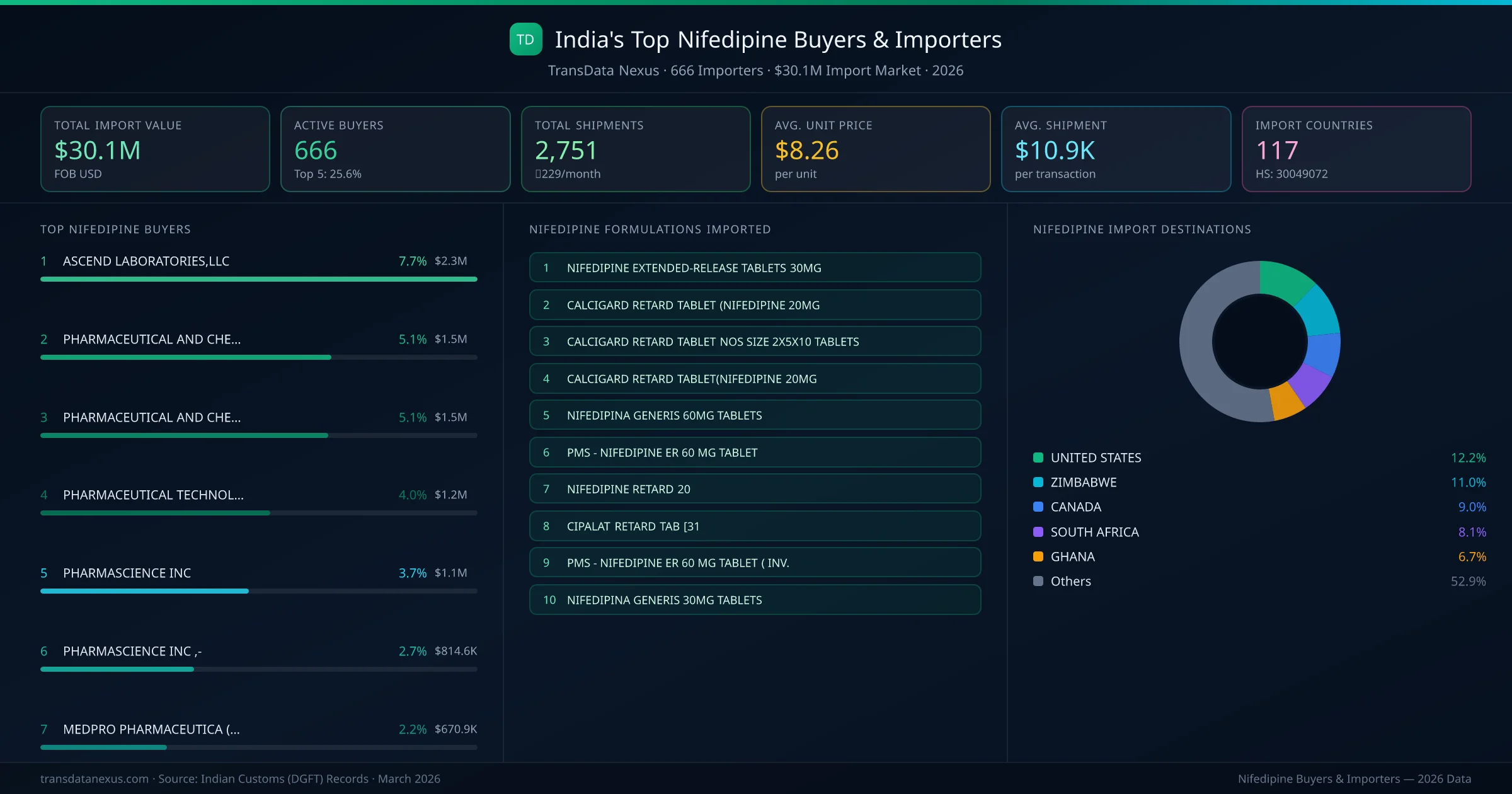The width and height of the screenshot is (1512, 794).
Task: Click the CANADA legend dot
Action: pos(1037,507)
